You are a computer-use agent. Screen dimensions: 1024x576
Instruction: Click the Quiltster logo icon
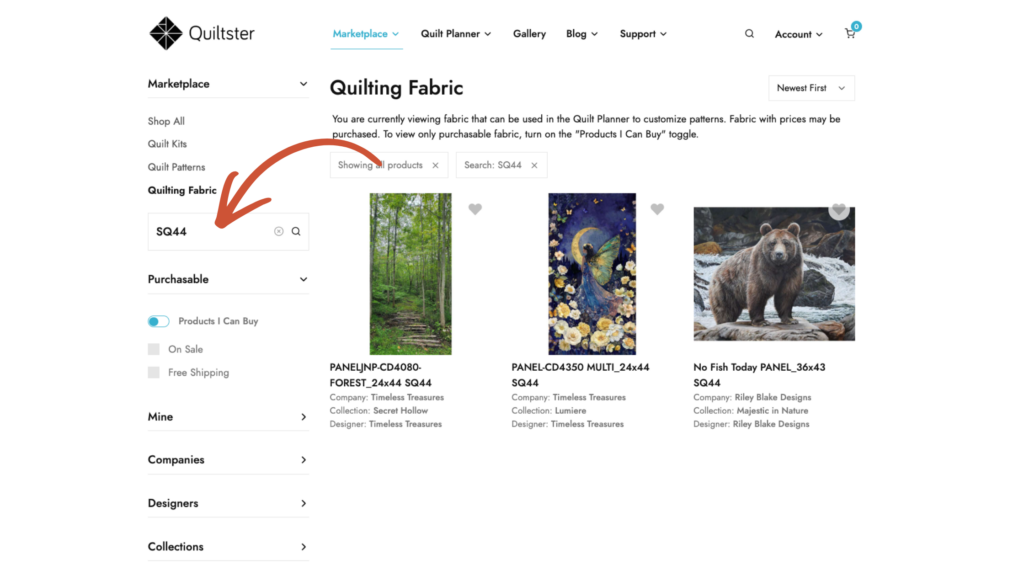[x=165, y=33]
